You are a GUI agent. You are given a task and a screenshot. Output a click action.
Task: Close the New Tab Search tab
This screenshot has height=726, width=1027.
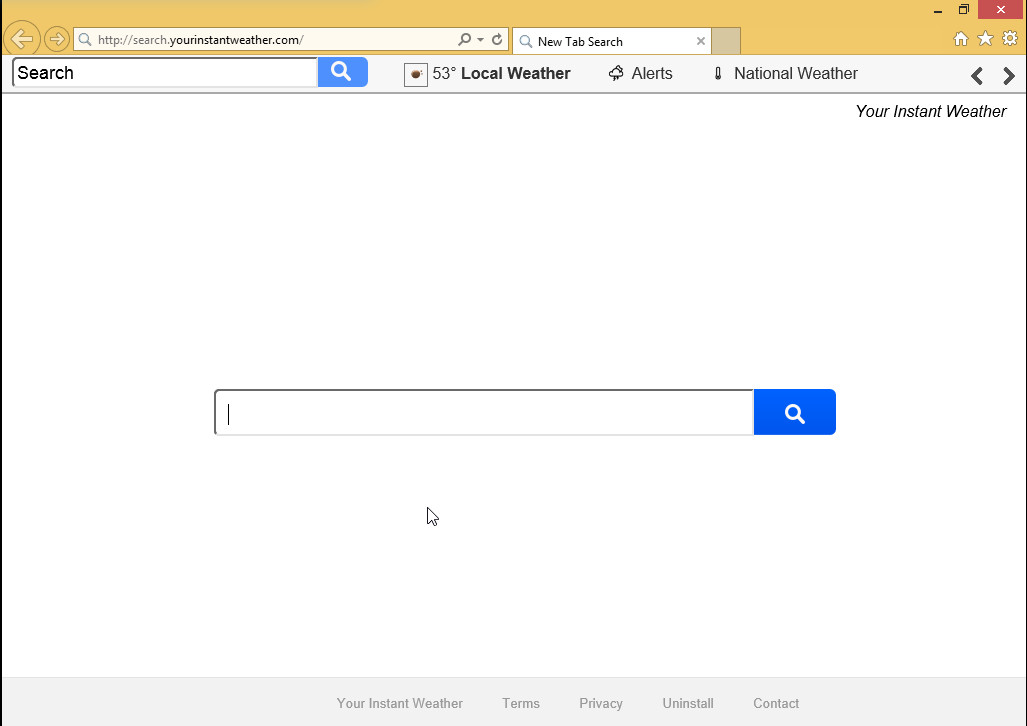pos(700,41)
